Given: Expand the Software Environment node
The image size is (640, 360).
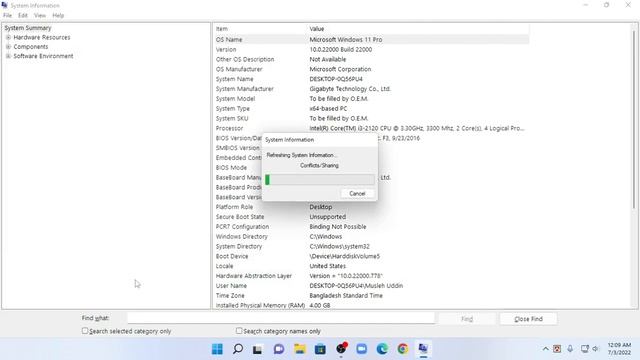Looking at the screenshot, I should point(8,56).
